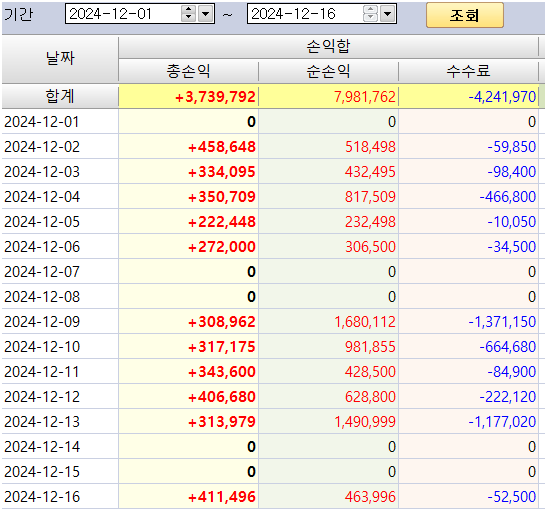Click 수수료 value -466,800

click(x=507, y=197)
